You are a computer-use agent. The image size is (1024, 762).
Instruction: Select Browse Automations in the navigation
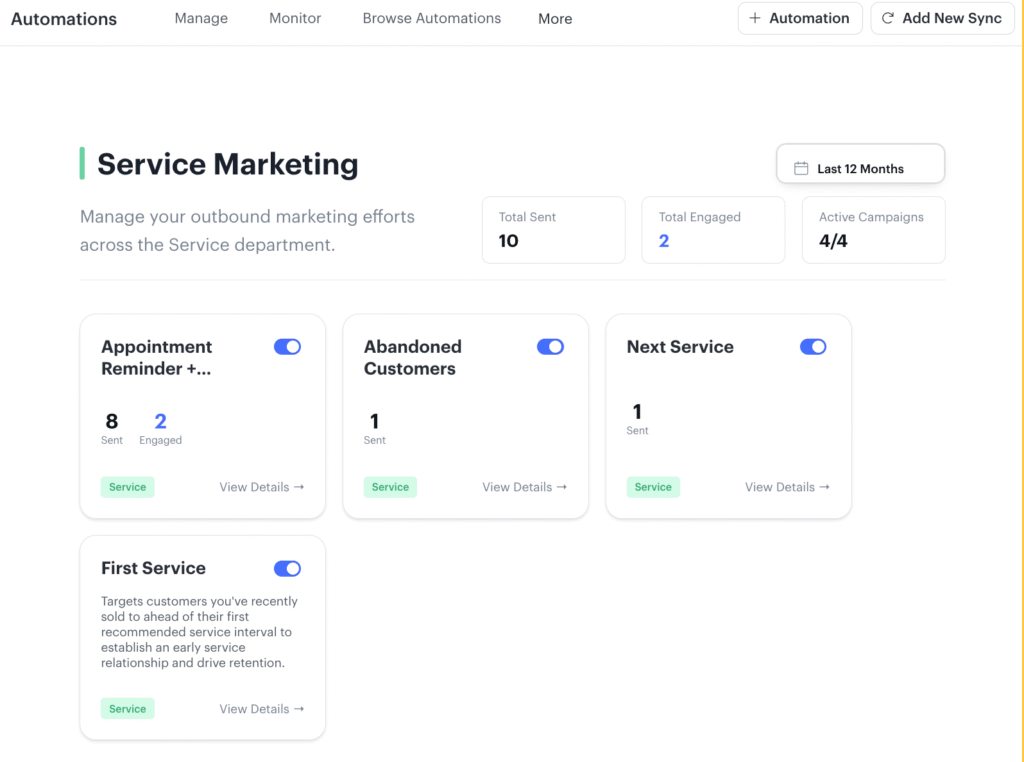tap(432, 18)
